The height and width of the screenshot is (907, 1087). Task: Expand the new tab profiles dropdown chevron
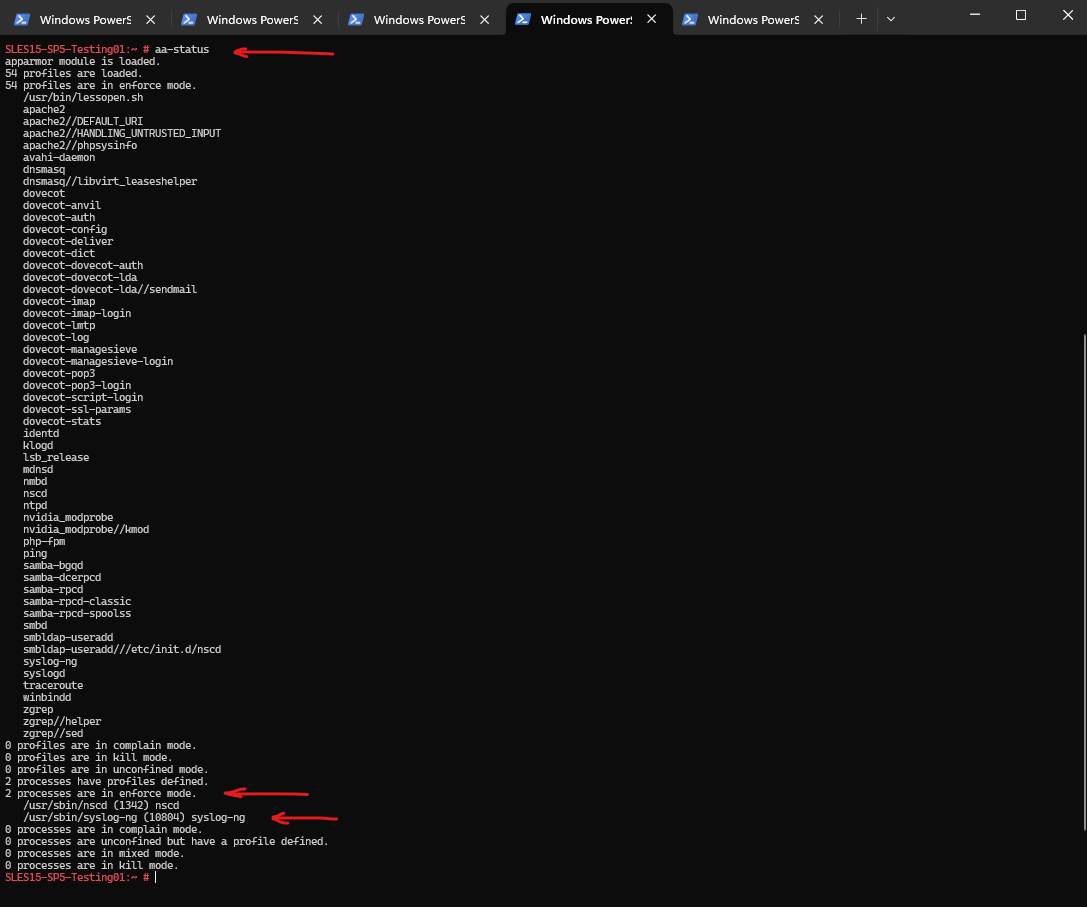pos(891,19)
